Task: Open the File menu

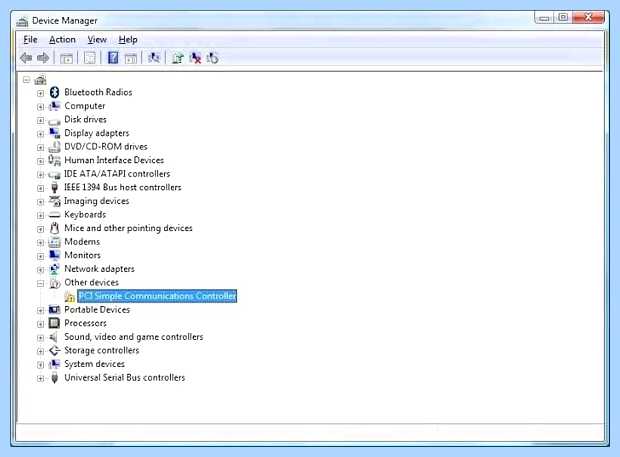Action: [30, 40]
